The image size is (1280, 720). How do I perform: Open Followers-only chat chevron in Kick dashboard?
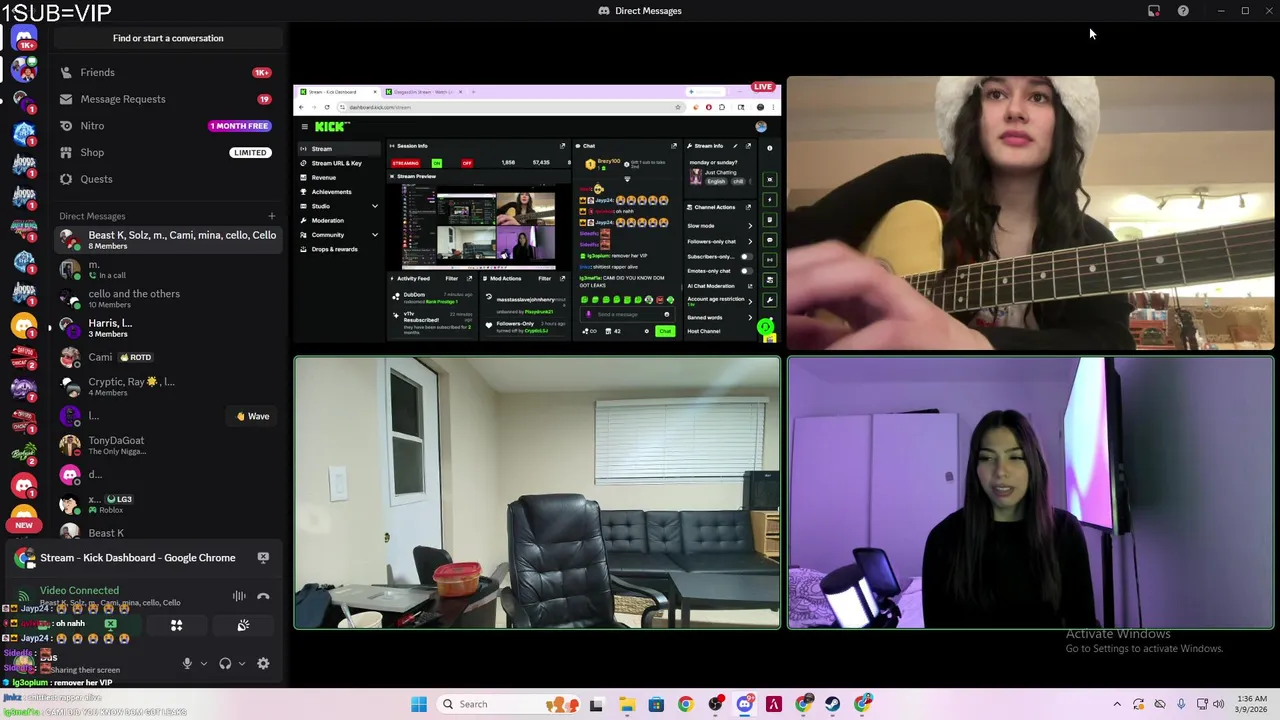point(750,241)
